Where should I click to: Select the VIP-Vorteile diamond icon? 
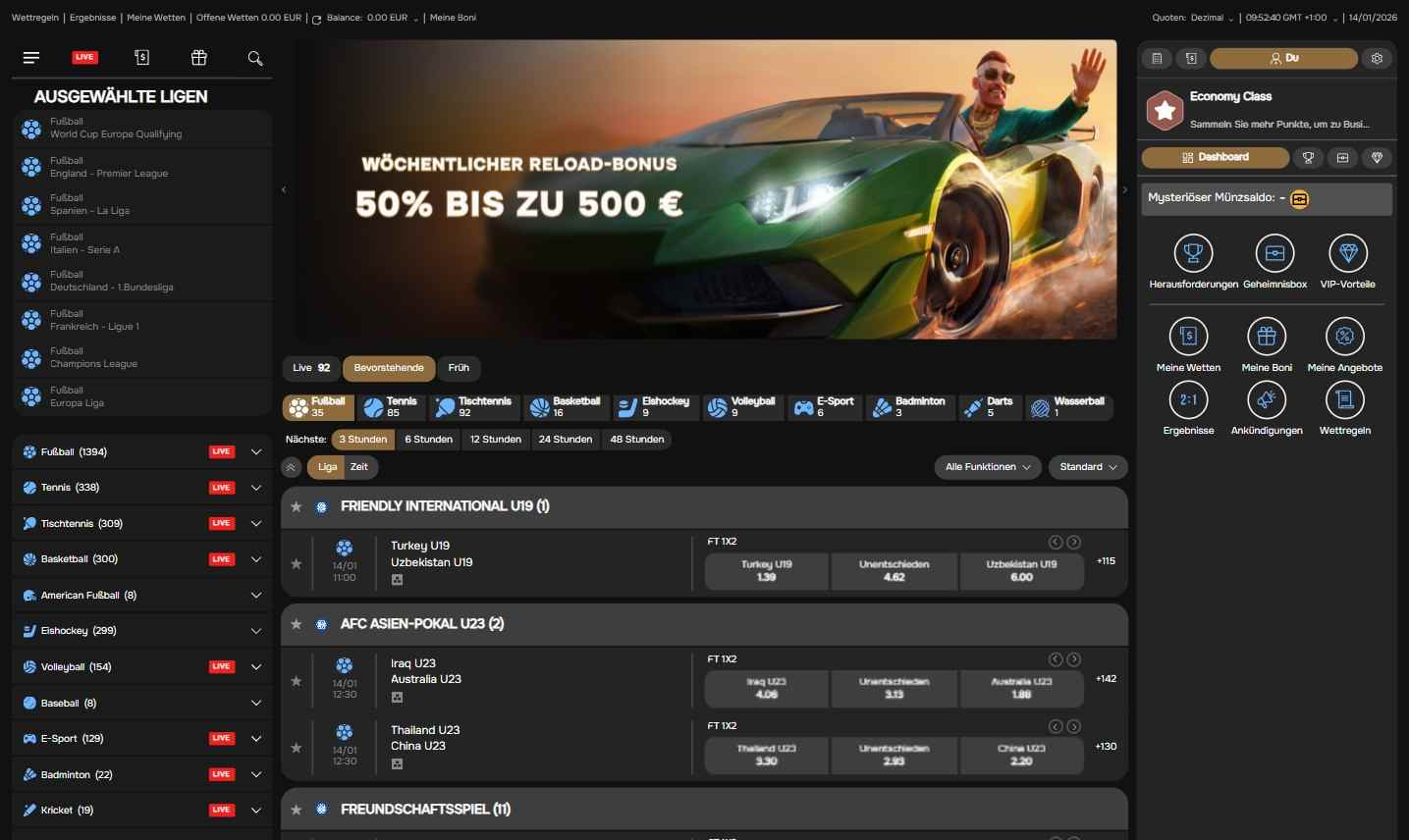1346,255
